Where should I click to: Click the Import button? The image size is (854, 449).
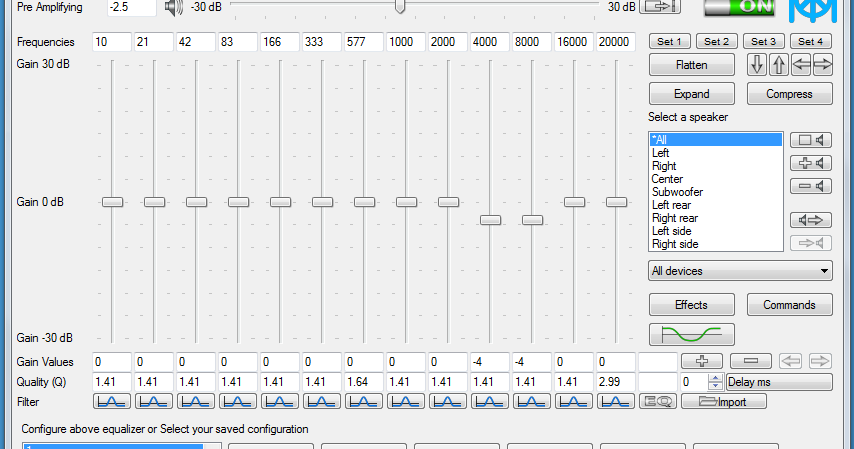[724, 402]
